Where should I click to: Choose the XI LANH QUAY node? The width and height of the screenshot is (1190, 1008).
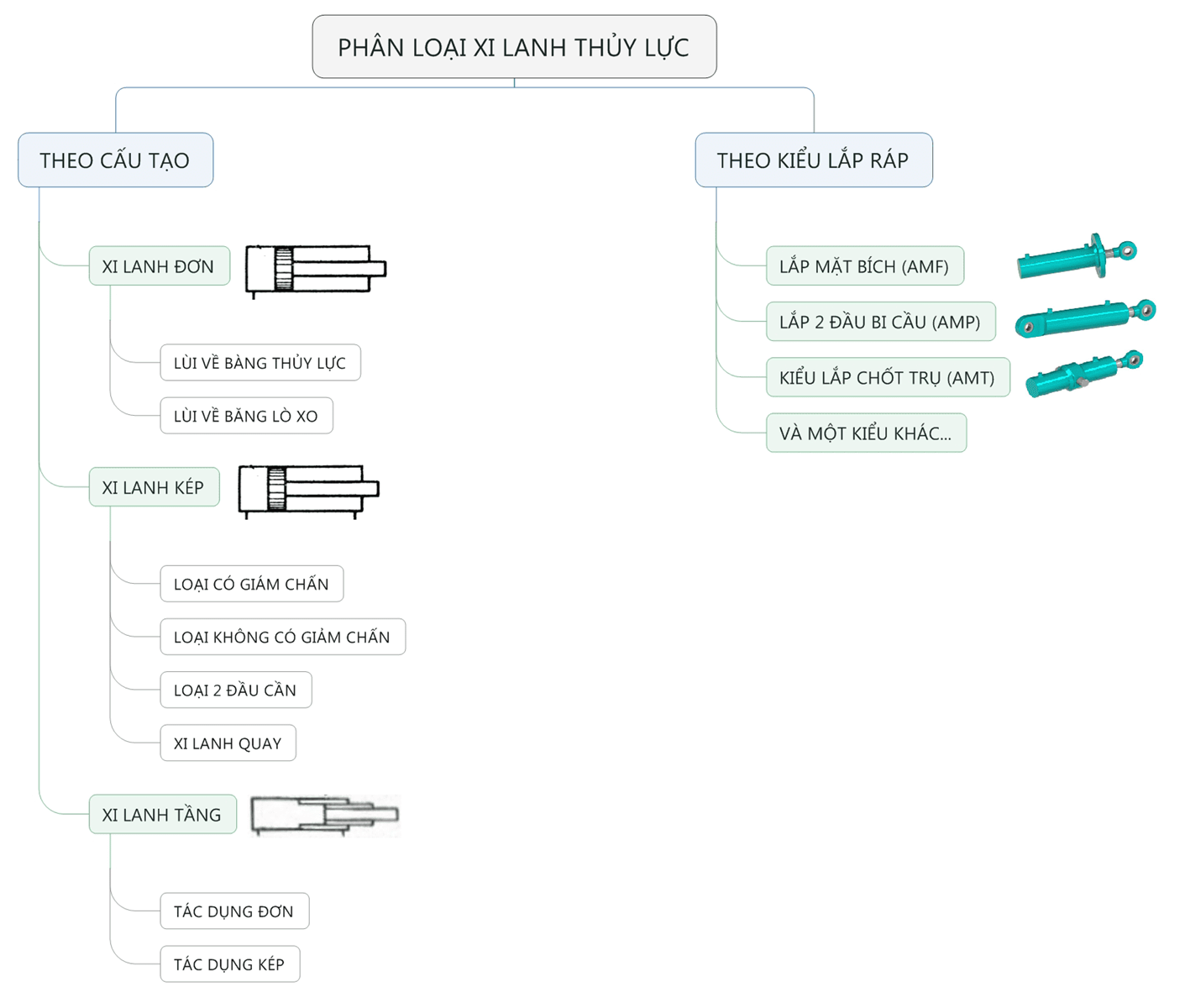tap(228, 743)
